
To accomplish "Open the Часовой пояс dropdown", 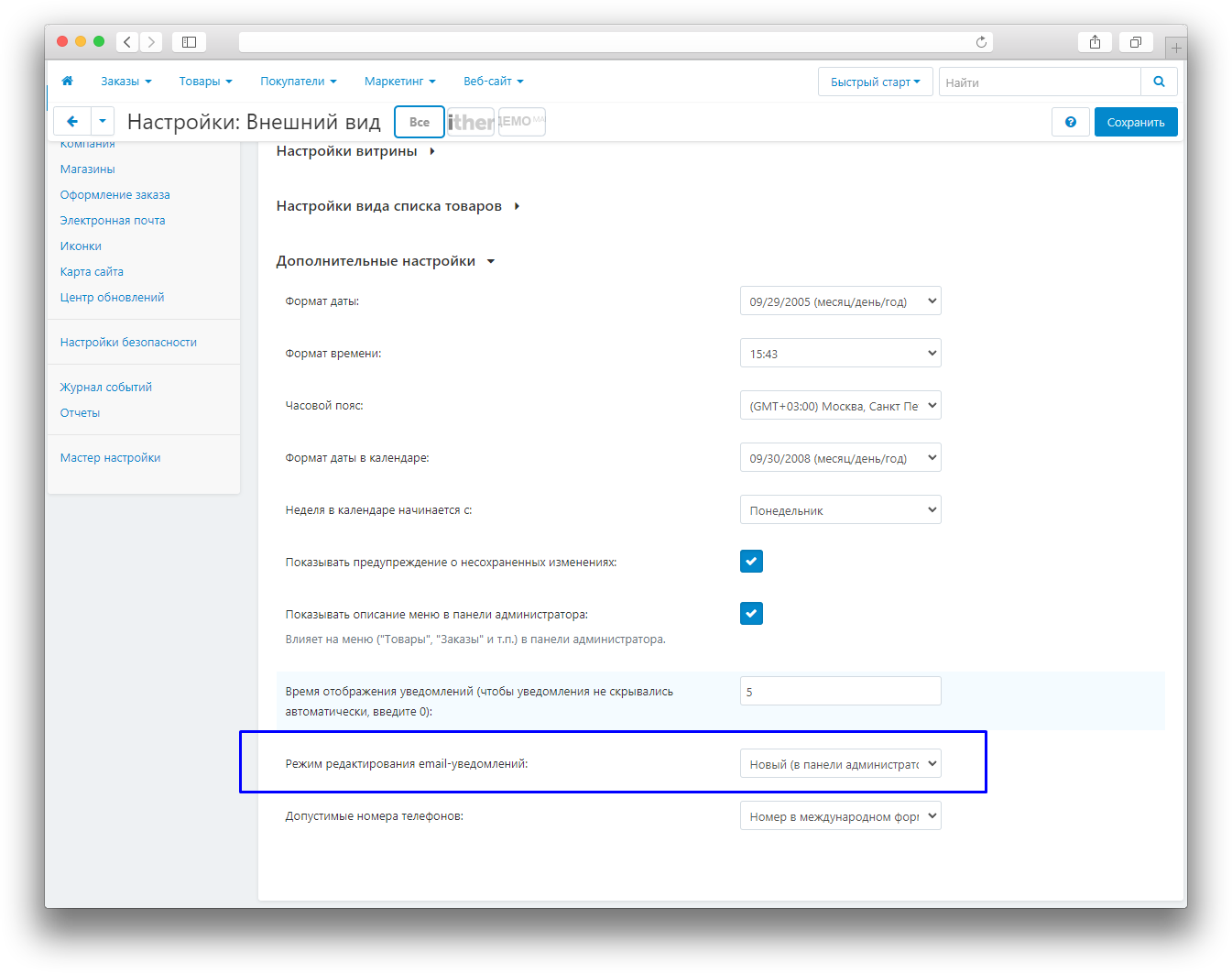I will (840, 406).
